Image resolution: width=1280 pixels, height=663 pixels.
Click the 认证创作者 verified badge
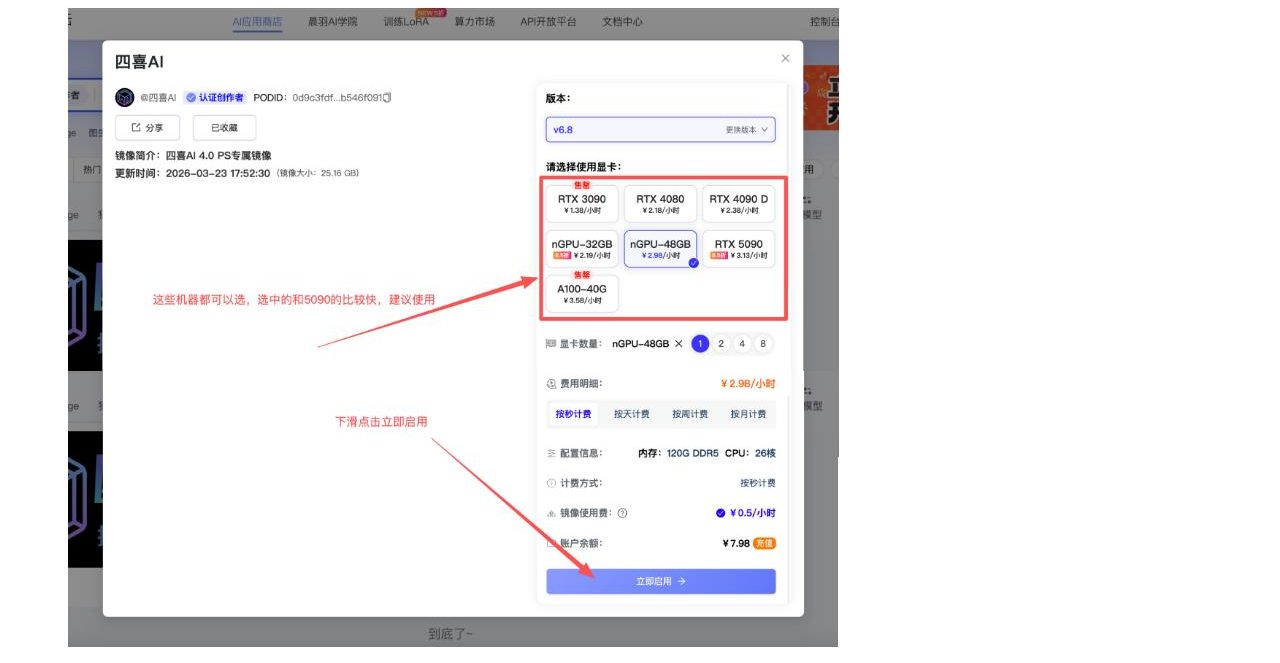tap(215, 98)
